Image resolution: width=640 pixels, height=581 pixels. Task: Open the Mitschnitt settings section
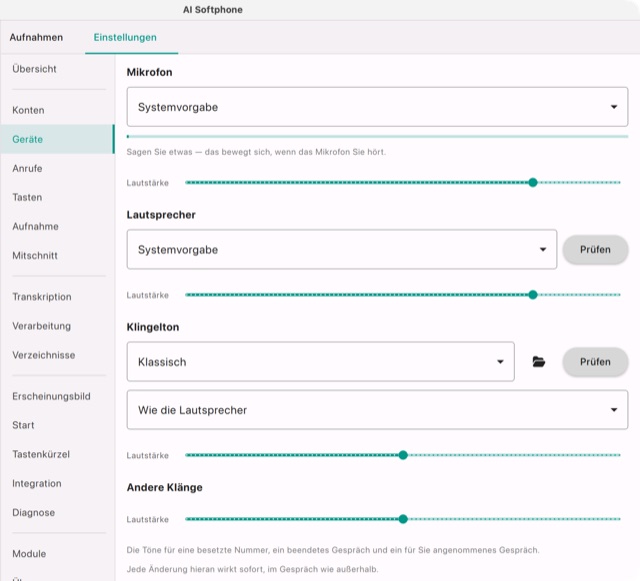coord(57,256)
